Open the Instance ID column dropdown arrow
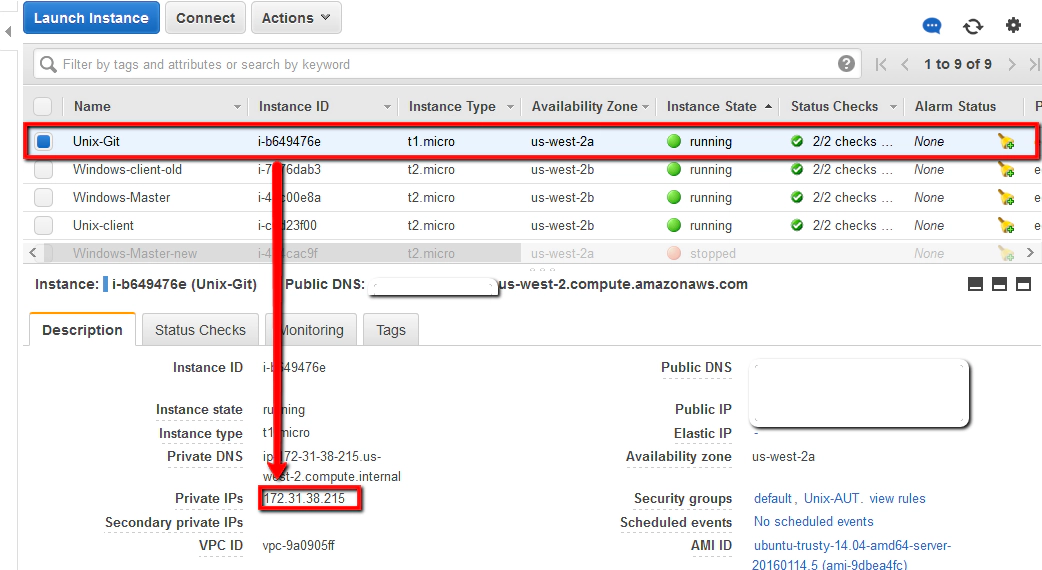1042x570 pixels. (x=387, y=107)
